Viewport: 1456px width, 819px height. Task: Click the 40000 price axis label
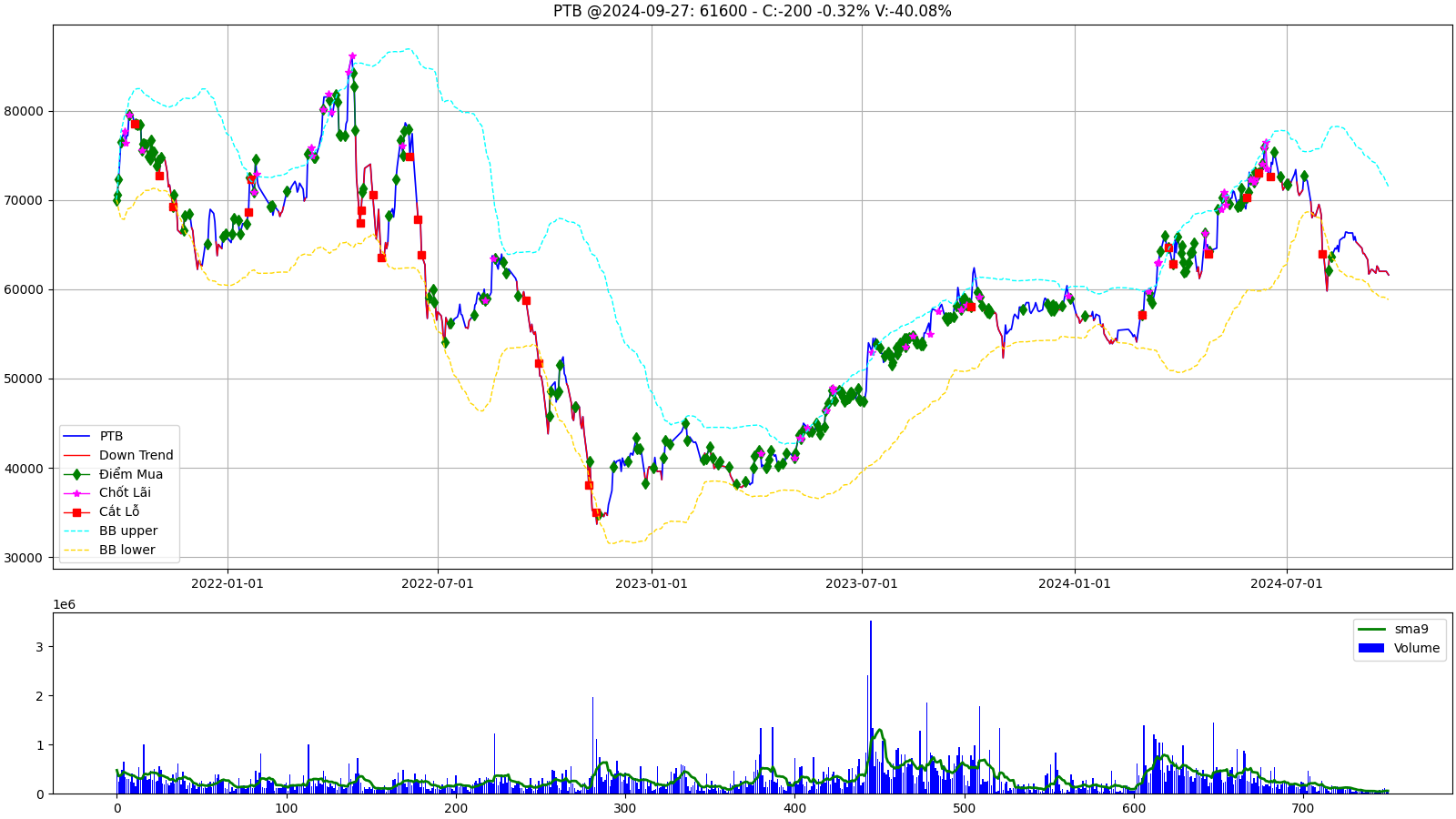[x=24, y=468]
